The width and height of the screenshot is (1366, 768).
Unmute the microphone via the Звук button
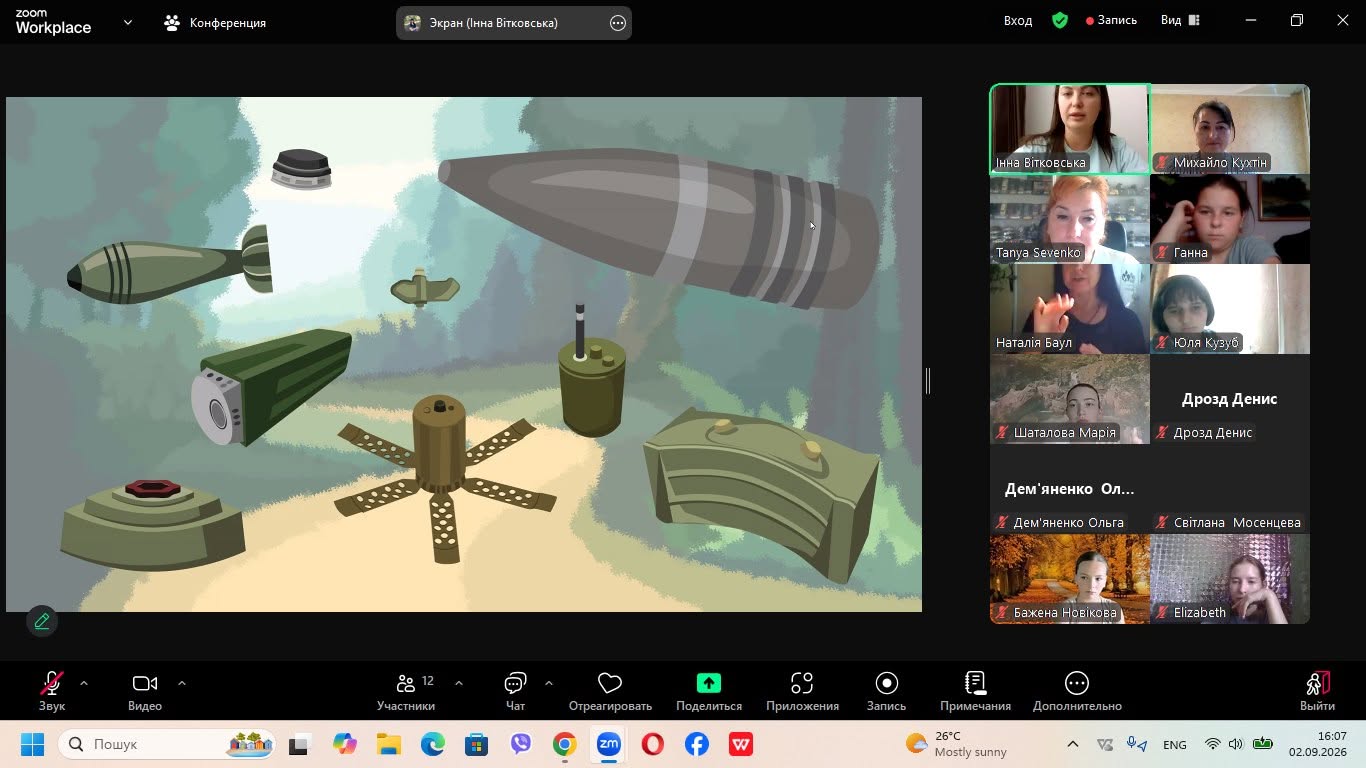52,690
